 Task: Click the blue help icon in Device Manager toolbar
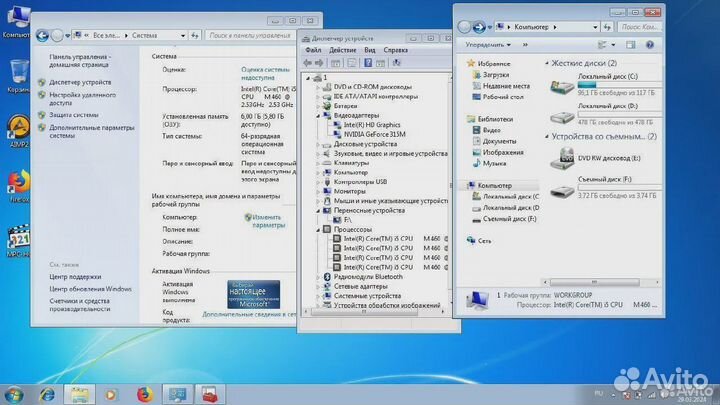(368, 63)
